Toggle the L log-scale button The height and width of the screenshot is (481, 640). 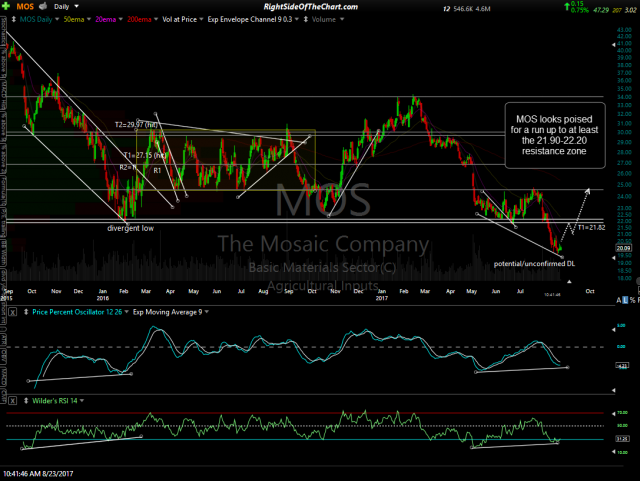[625, 301]
